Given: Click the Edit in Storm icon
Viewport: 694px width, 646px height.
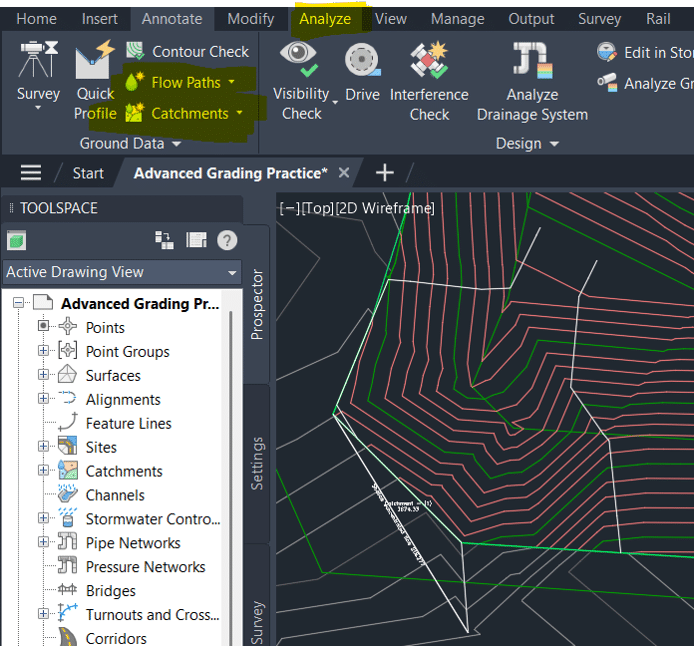Looking at the screenshot, I should pyautogui.click(x=606, y=52).
